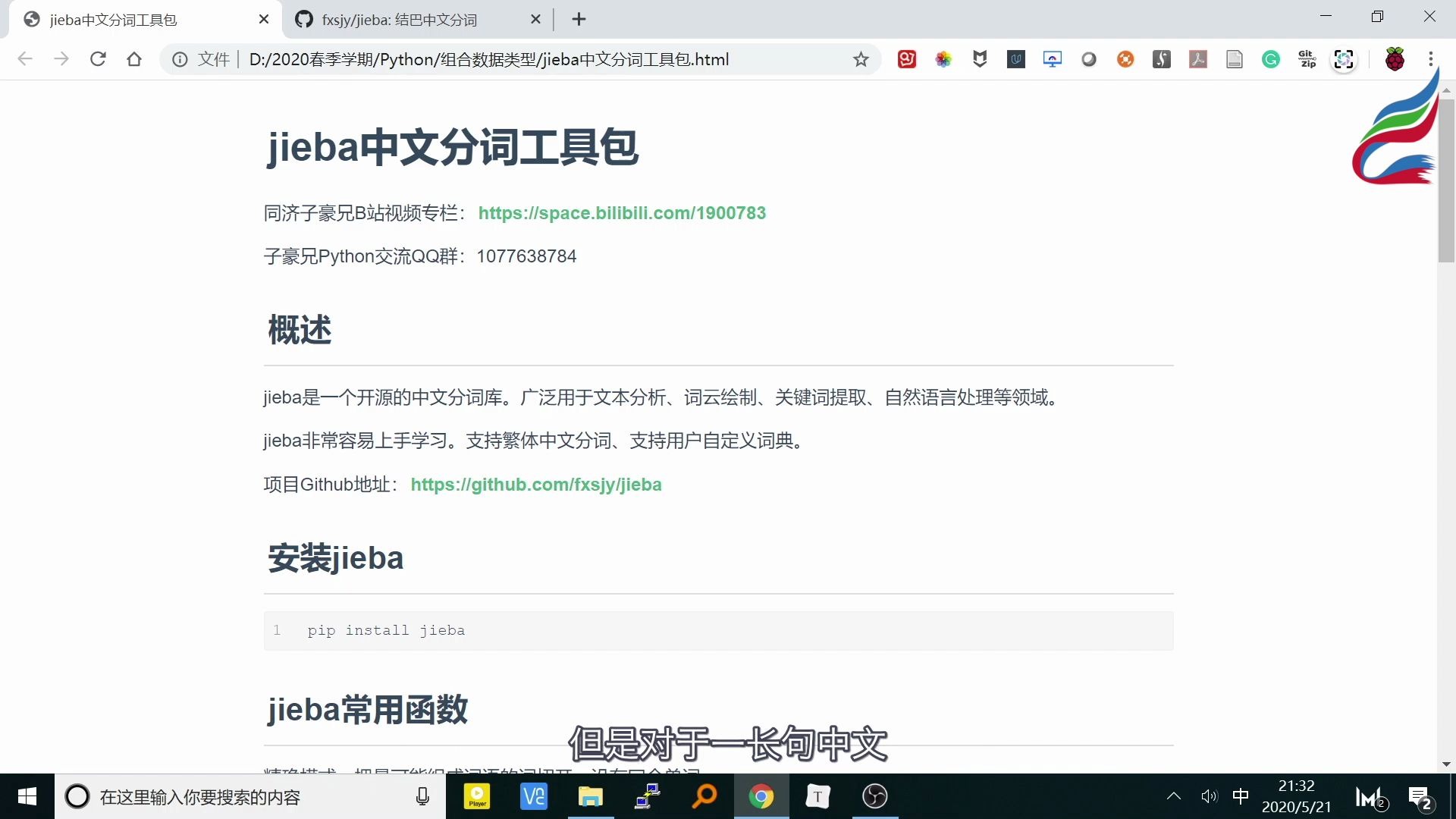This screenshot has height=819, width=1456.
Task: Show hidden system tray icons
Action: pyautogui.click(x=1174, y=796)
